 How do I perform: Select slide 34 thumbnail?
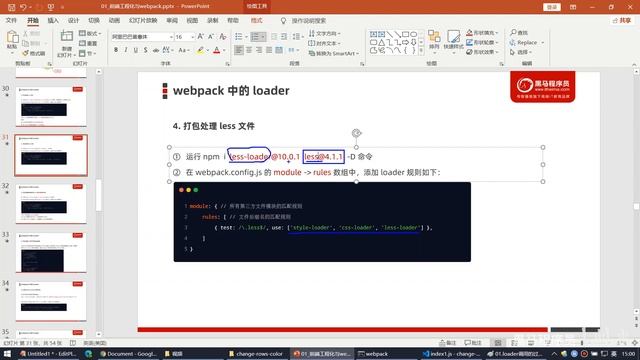(51, 301)
